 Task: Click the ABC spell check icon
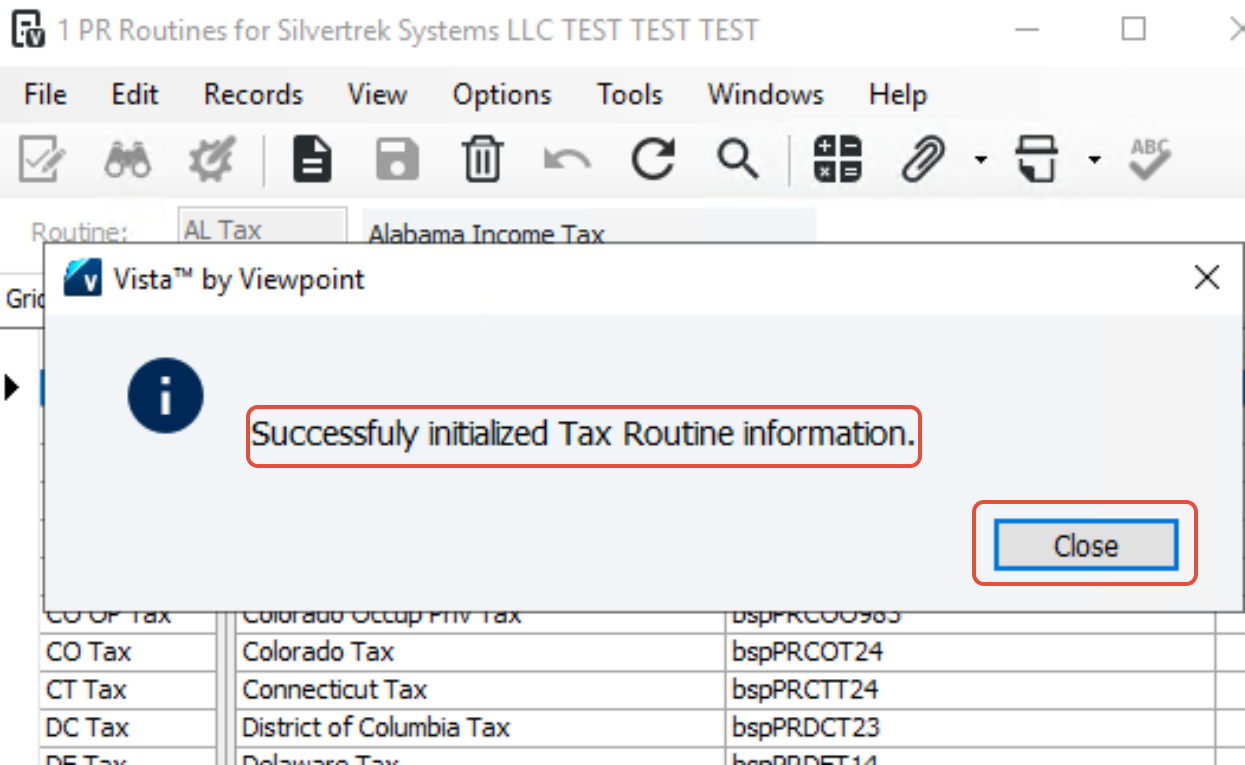(x=1150, y=159)
